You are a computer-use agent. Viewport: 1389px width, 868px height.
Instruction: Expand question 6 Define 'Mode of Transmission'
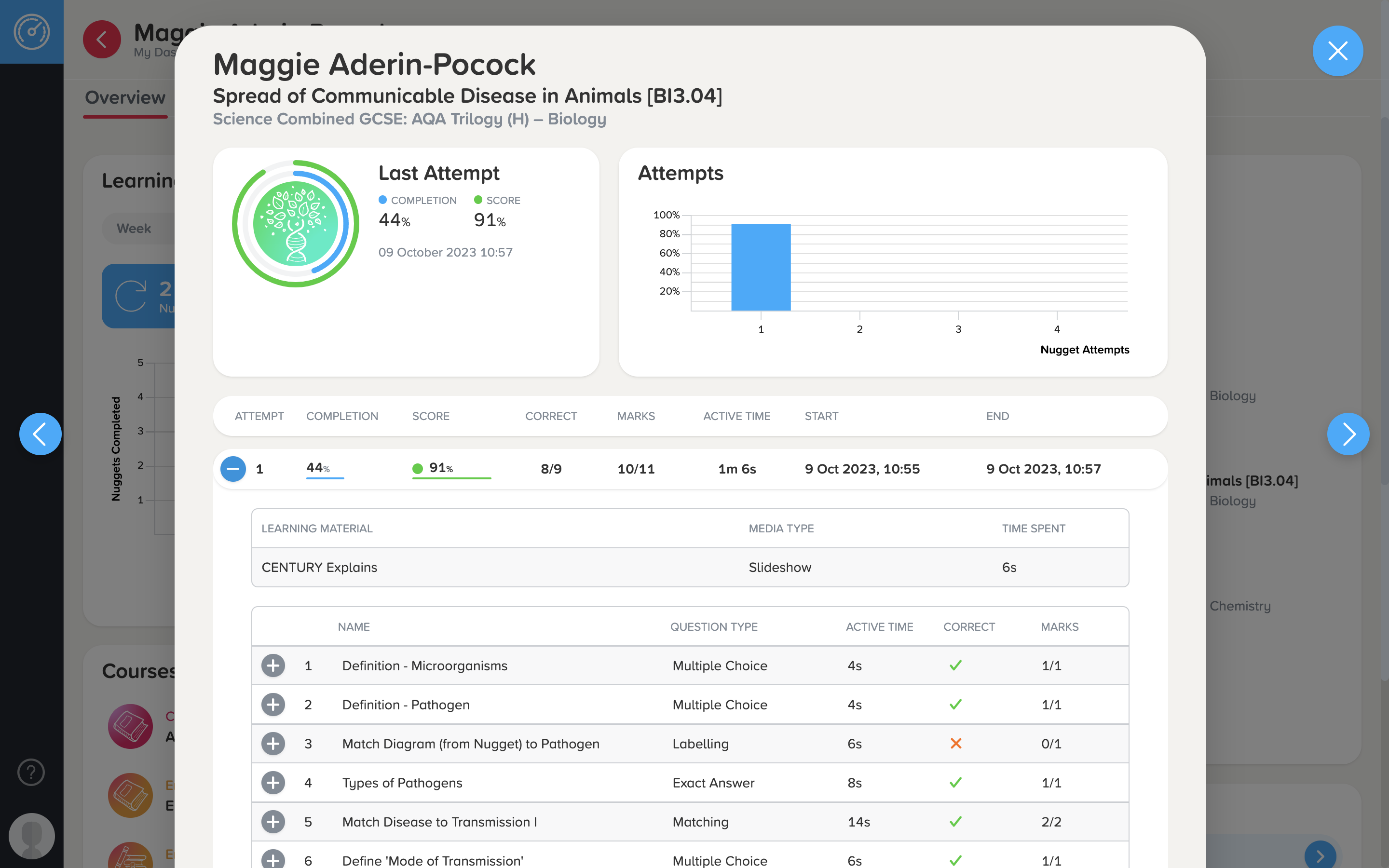pyautogui.click(x=273, y=859)
